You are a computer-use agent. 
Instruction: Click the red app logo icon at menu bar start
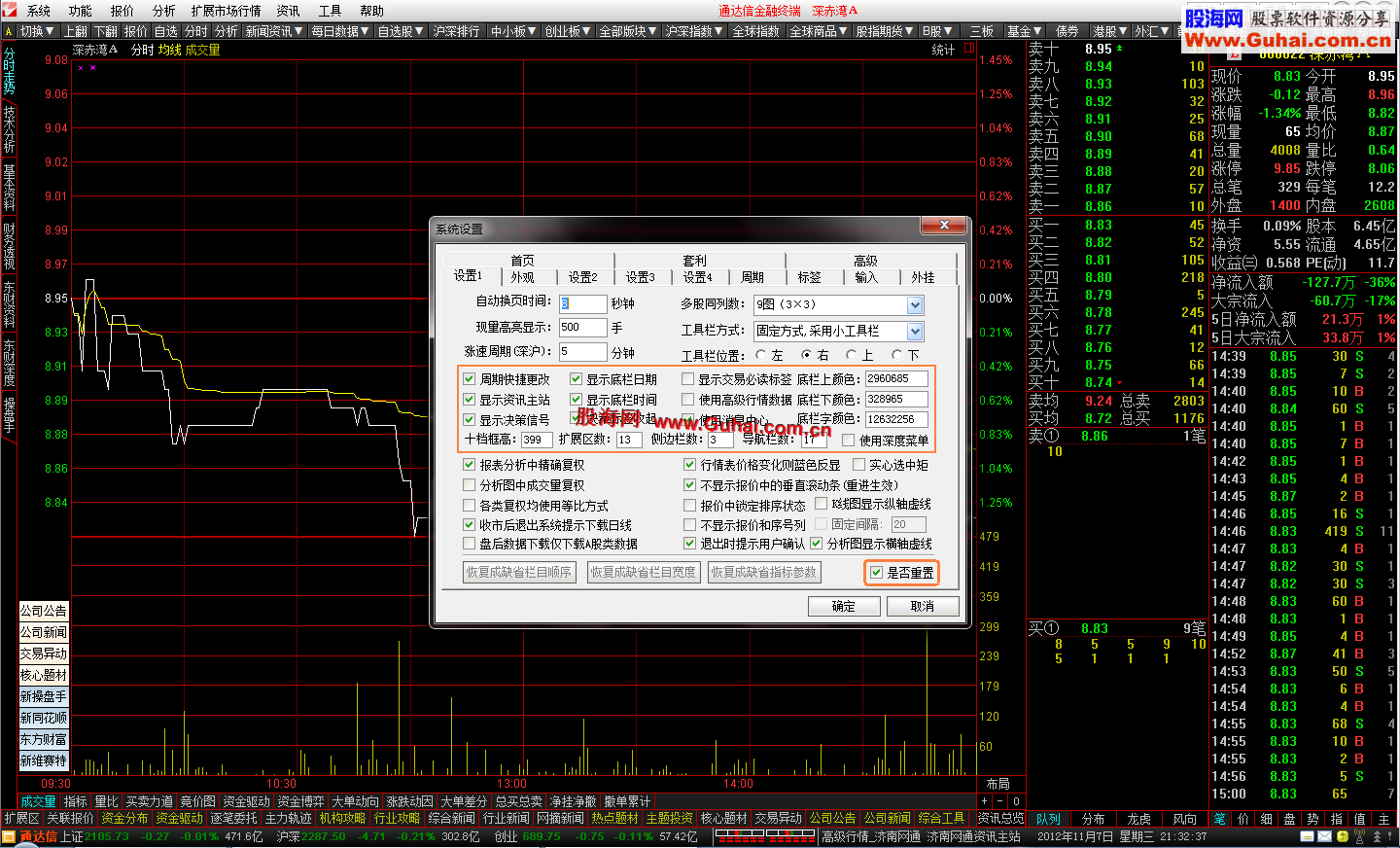(x=9, y=11)
